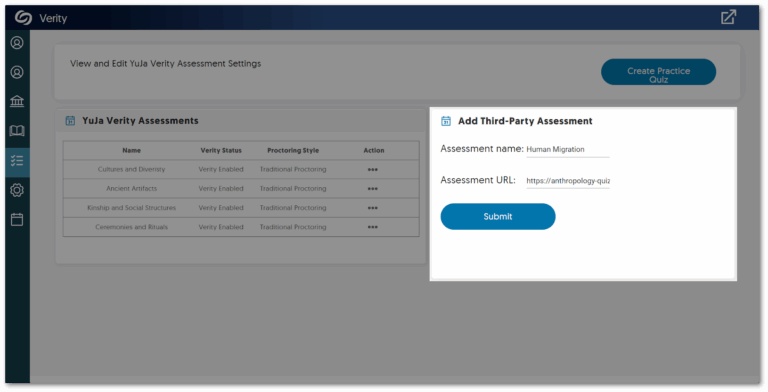Click Traditional Proctoring in Ceremonies and Rituals row
The height and width of the screenshot is (392, 768).
(x=293, y=227)
